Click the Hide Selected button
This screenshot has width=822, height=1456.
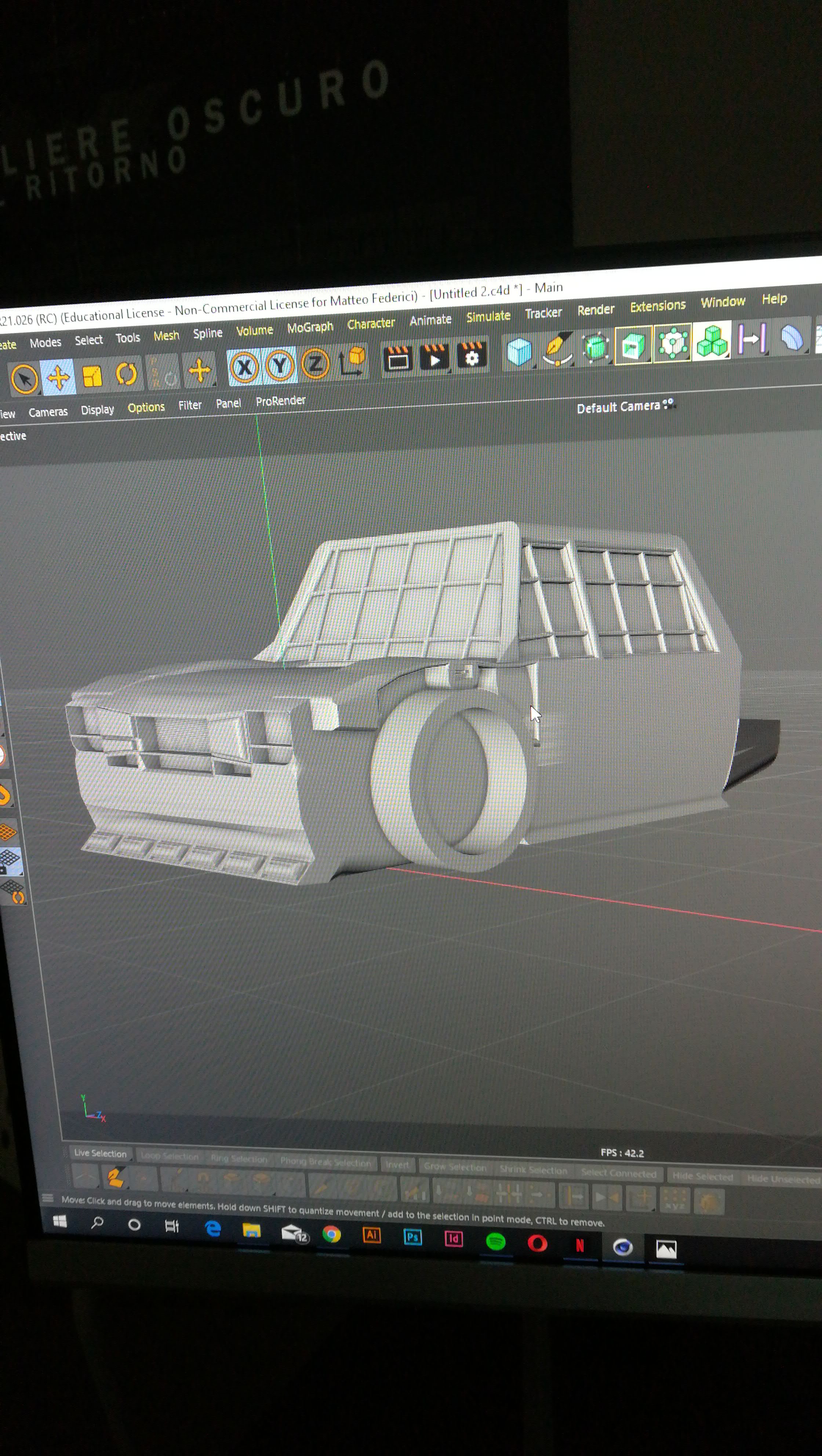pos(702,1177)
